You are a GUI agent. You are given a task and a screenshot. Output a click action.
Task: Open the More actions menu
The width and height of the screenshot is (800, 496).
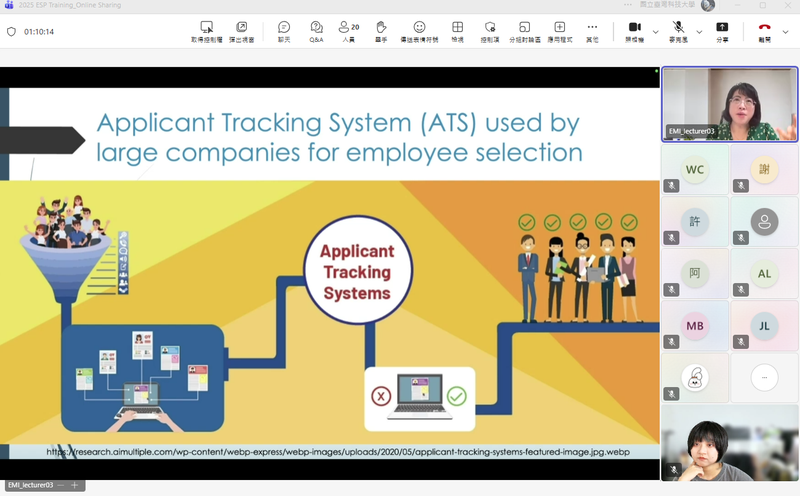(592, 31)
